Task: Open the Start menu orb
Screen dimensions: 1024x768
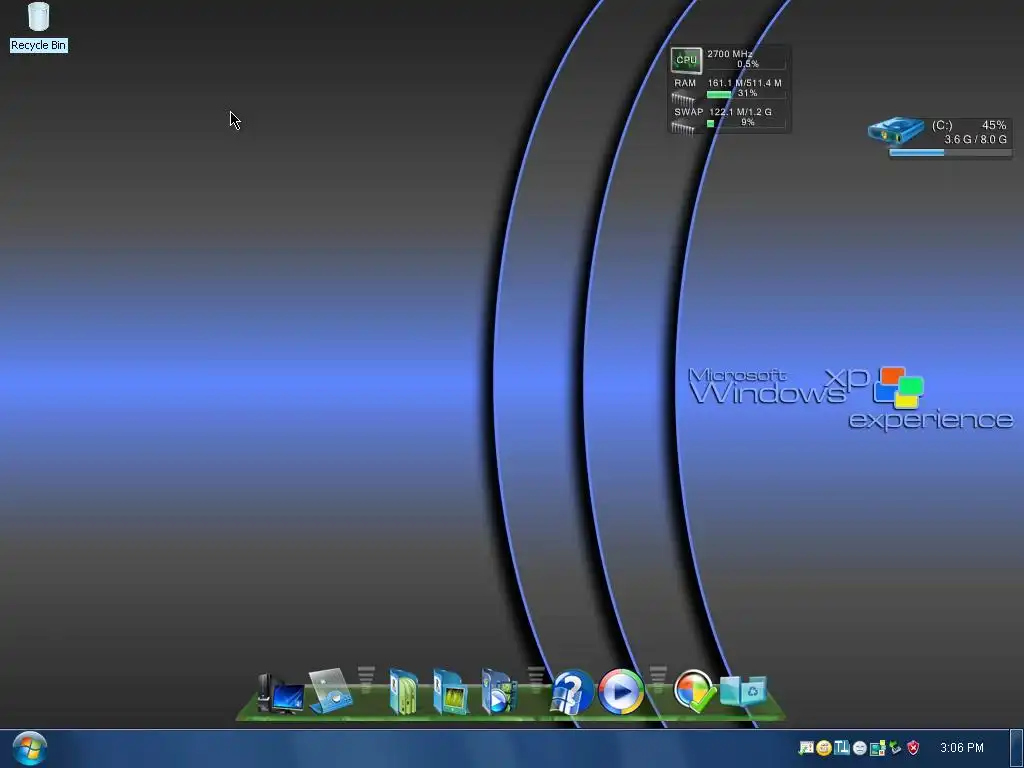Action: (29, 748)
